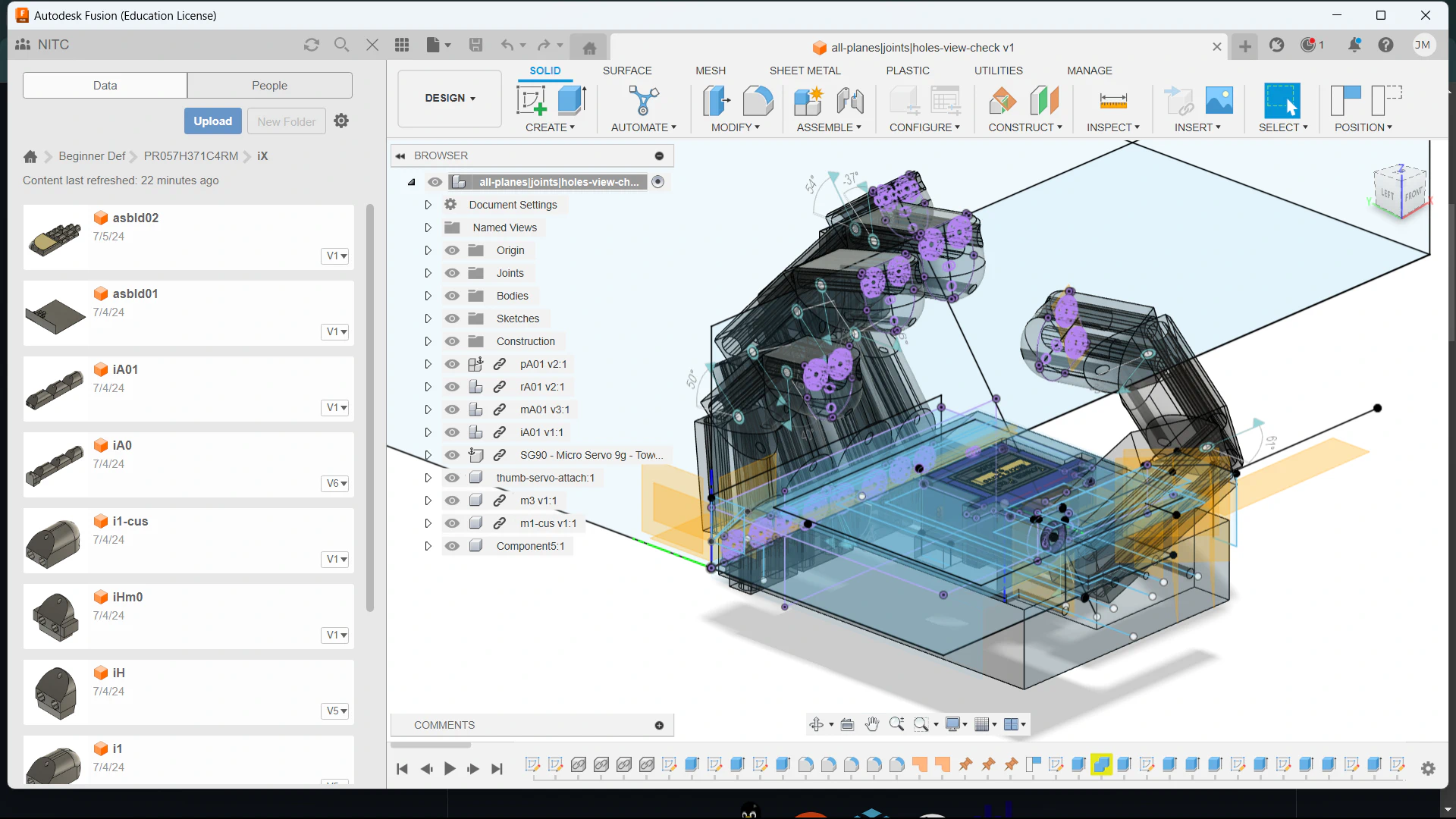Click the Insert Image canvas icon
Screen dimensions: 1456x819
pyautogui.click(x=1219, y=101)
